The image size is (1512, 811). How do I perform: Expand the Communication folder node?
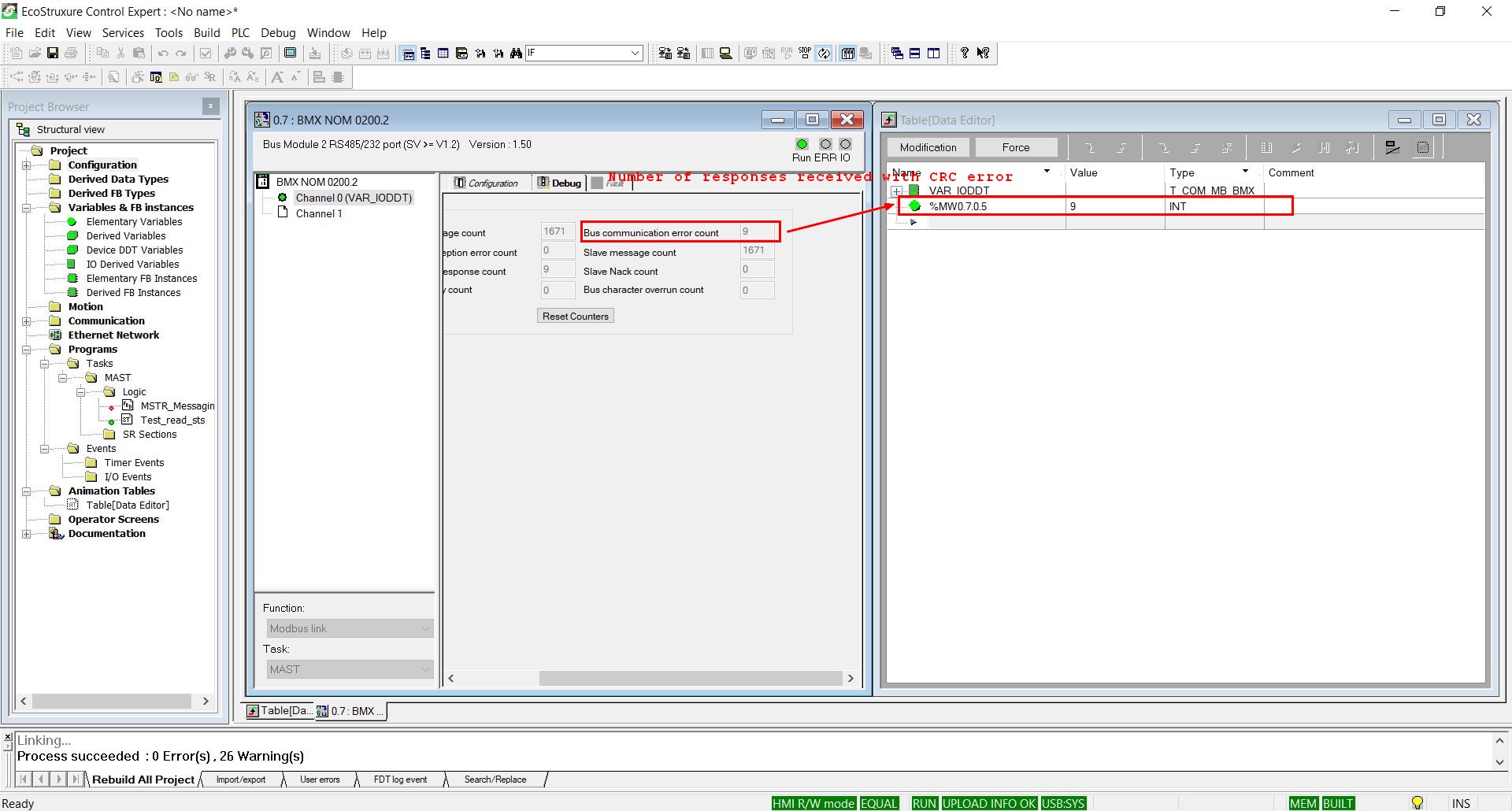27,321
